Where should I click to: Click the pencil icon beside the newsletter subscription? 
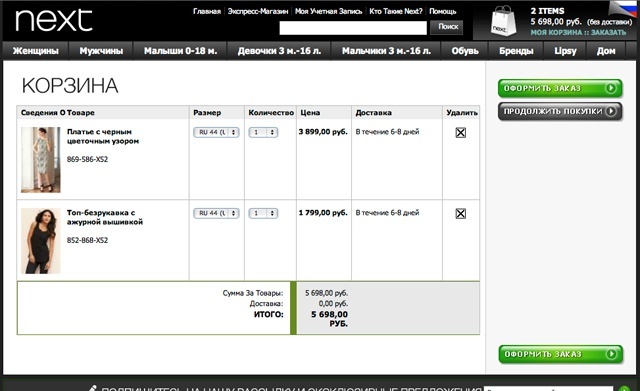92,388
